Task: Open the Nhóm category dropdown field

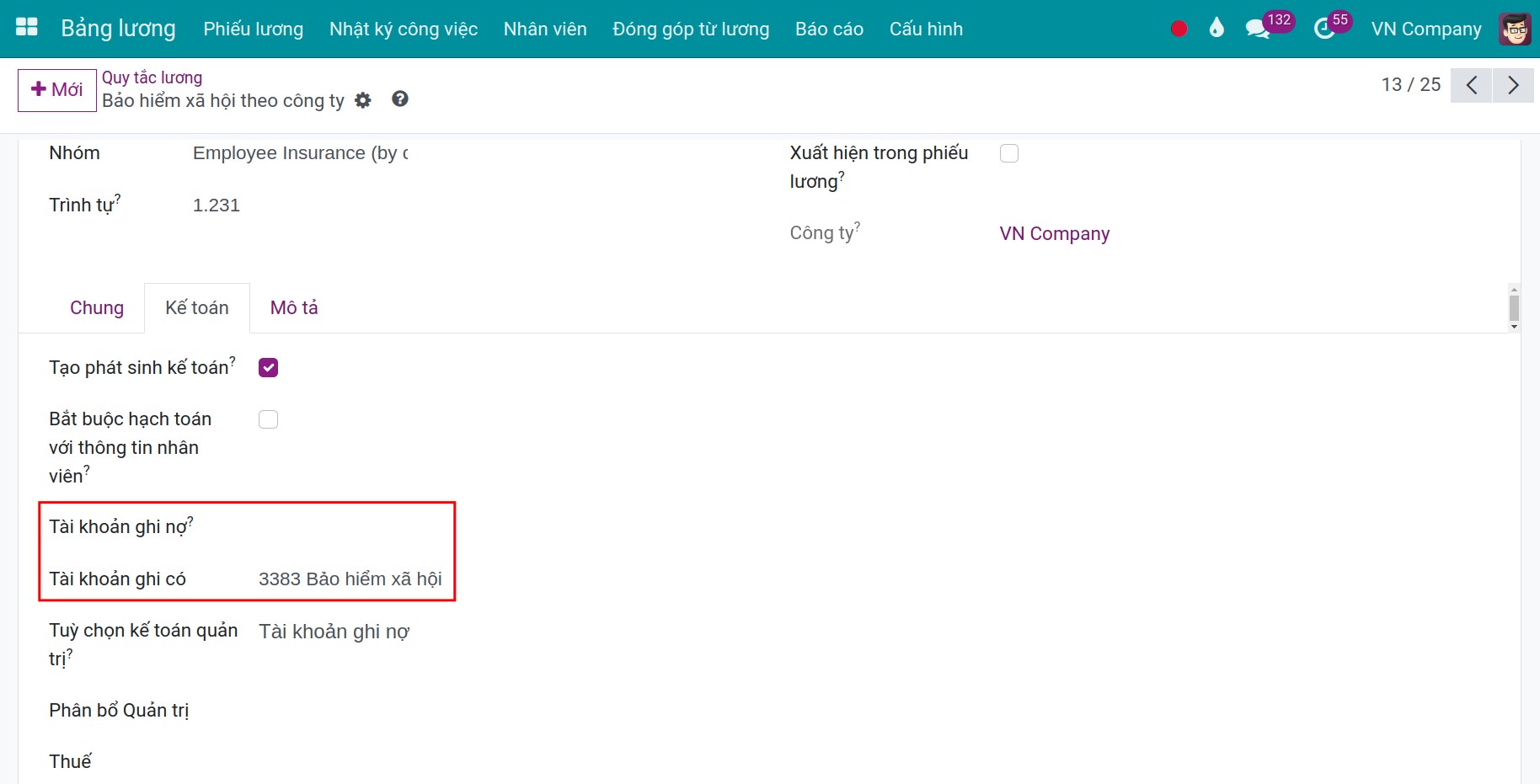Action: pyautogui.click(x=301, y=153)
